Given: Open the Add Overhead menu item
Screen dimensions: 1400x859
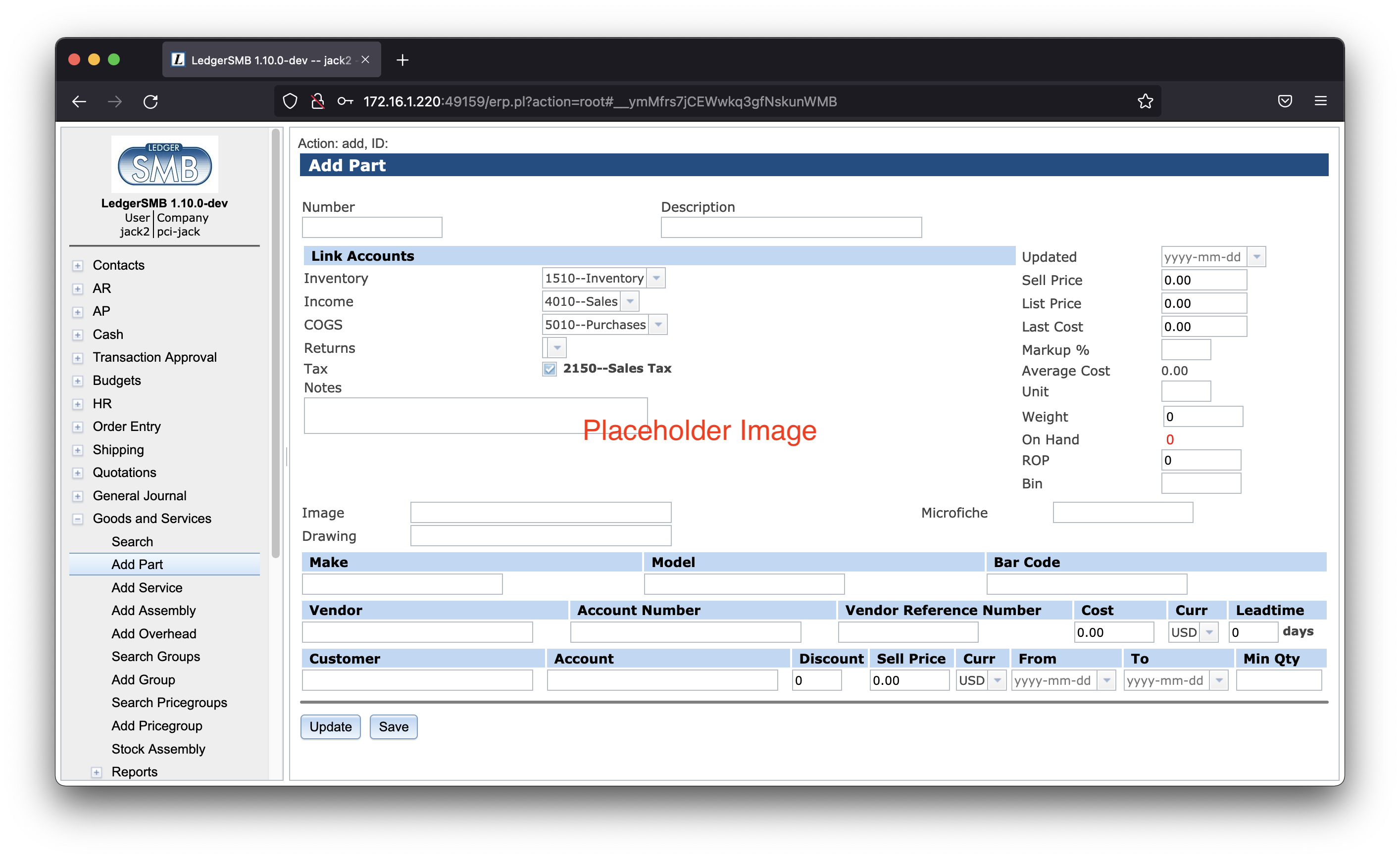Looking at the screenshot, I should (x=153, y=633).
